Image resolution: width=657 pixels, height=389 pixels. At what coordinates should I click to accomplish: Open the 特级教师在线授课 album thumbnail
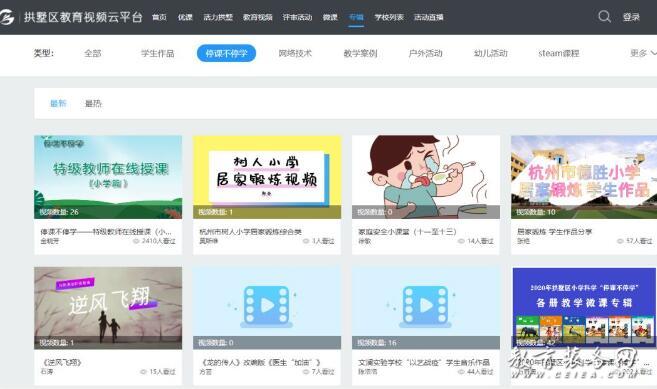pos(108,177)
